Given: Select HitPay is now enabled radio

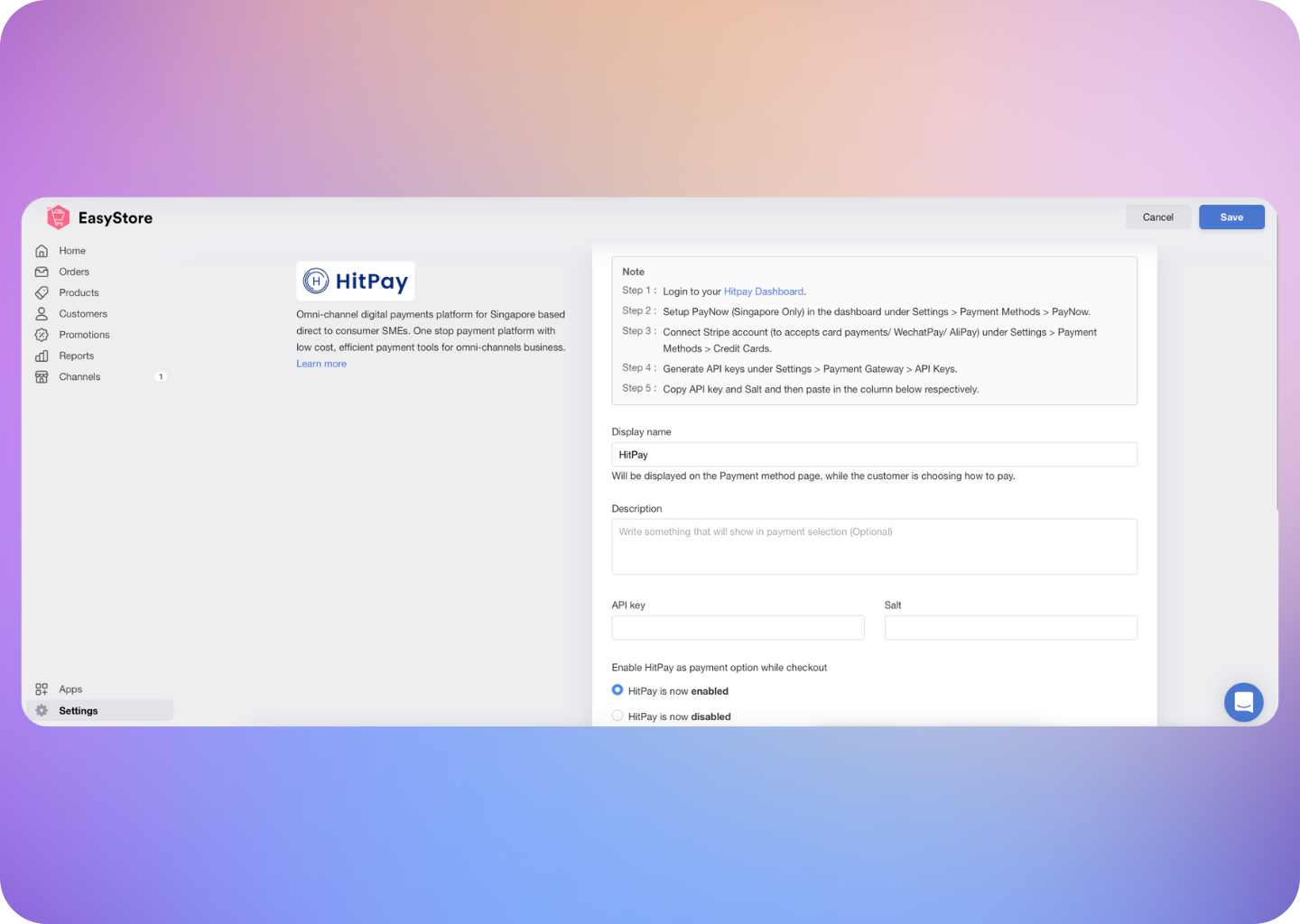Looking at the screenshot, I should pyautogui.click(x=617, y=690).
